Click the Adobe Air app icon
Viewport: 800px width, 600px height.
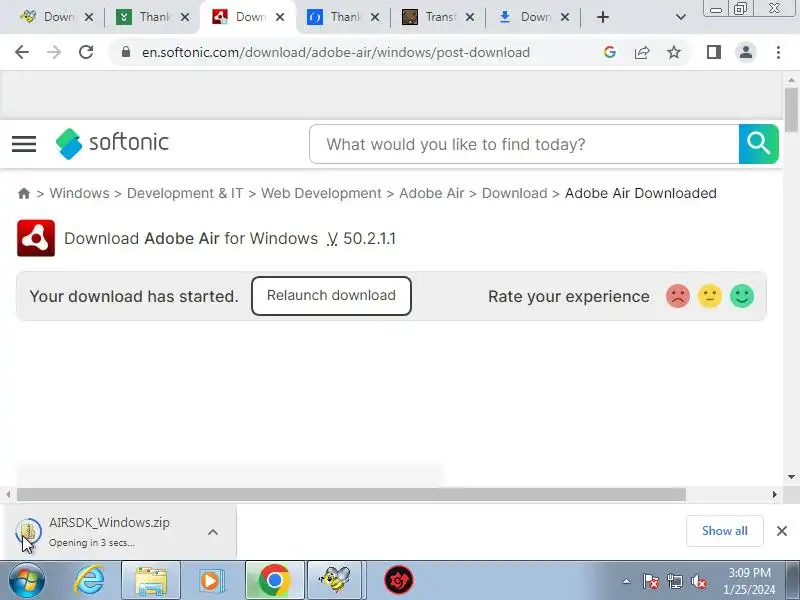click(36, 238)
